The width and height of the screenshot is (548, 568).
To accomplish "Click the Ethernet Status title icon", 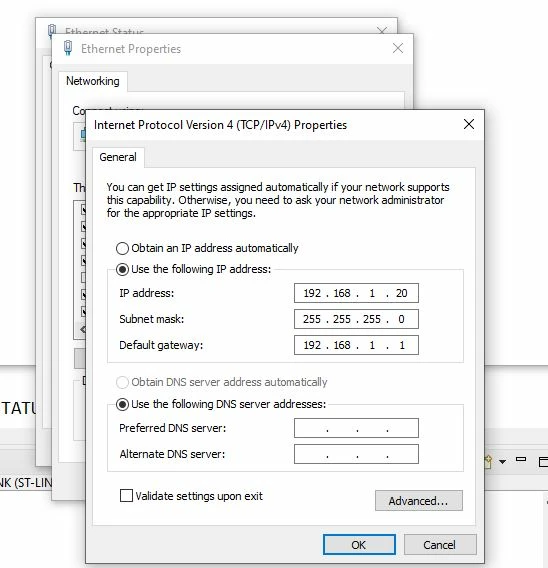I will pos(52,30).
